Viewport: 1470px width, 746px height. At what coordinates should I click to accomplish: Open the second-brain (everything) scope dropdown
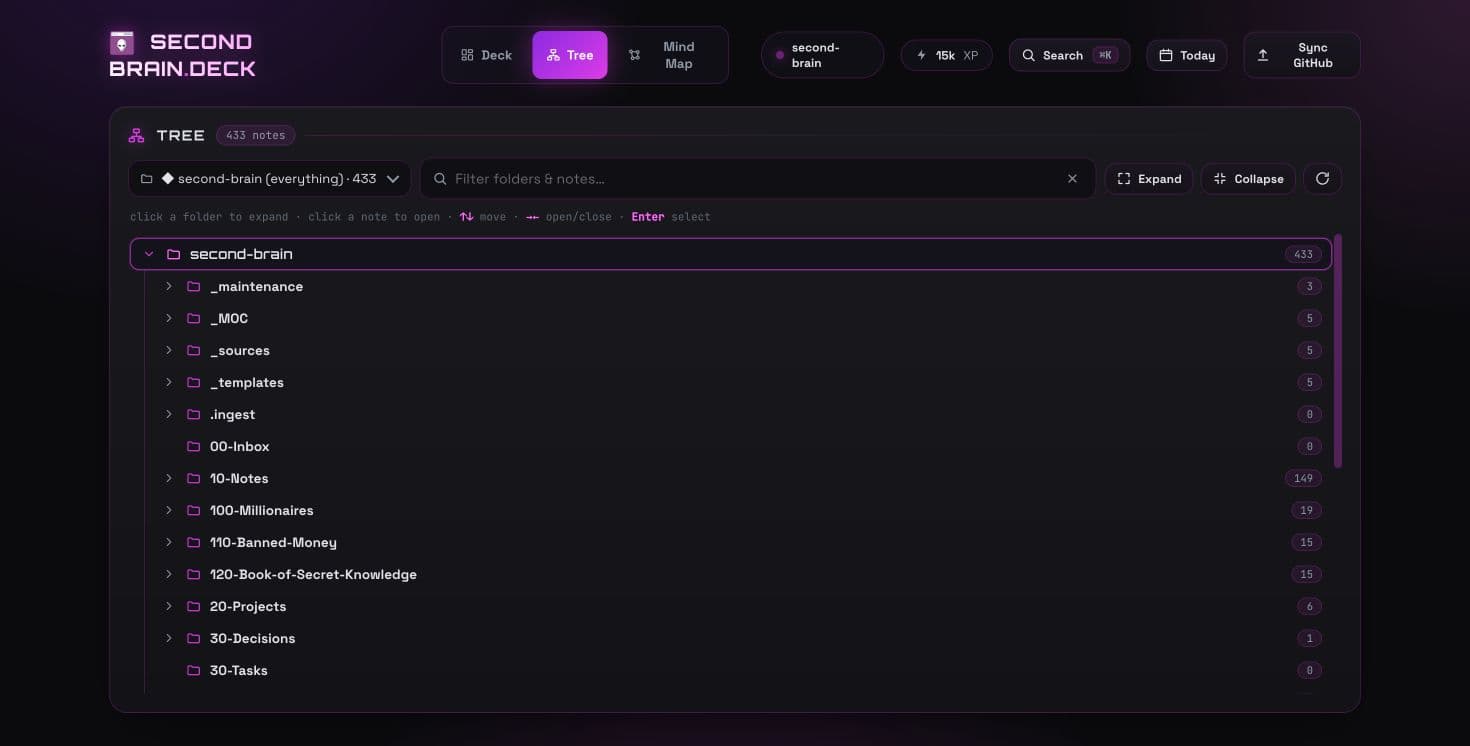click(x=270, y=179)
